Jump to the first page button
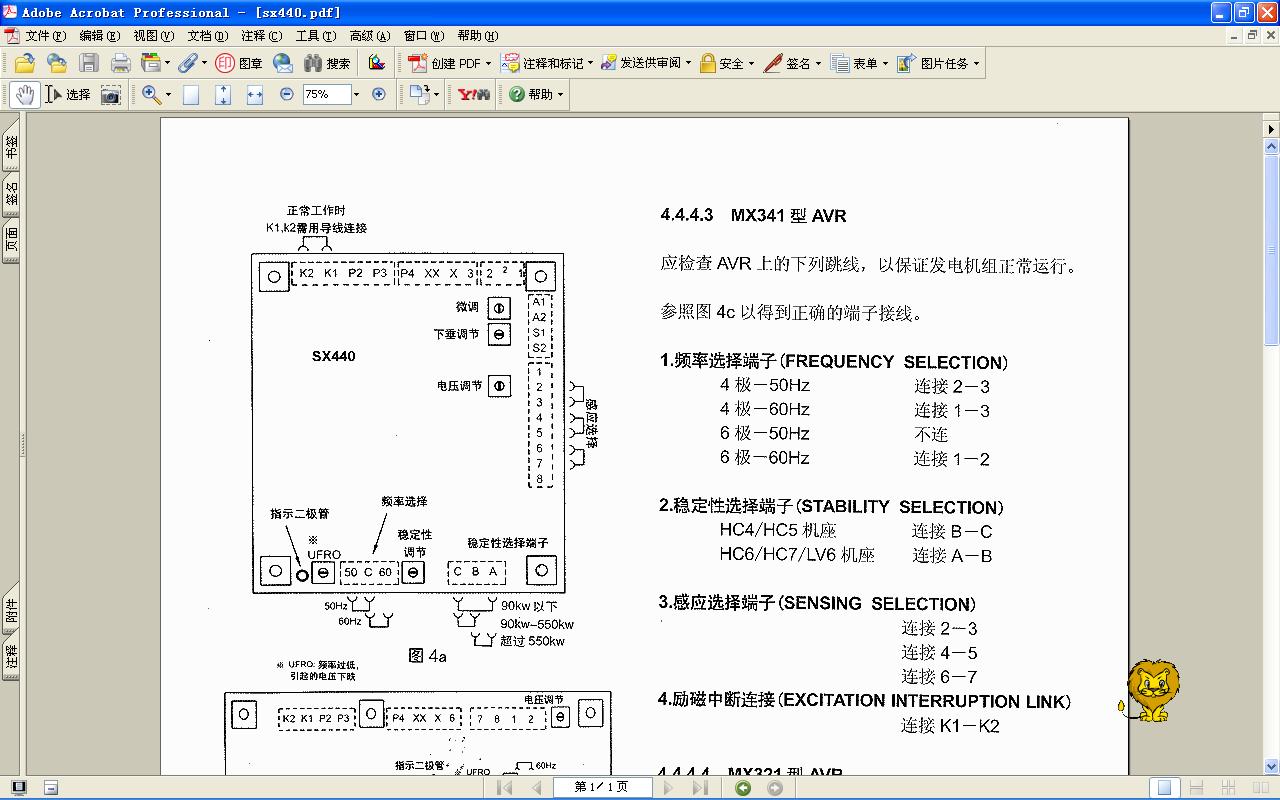 point(505,788)
